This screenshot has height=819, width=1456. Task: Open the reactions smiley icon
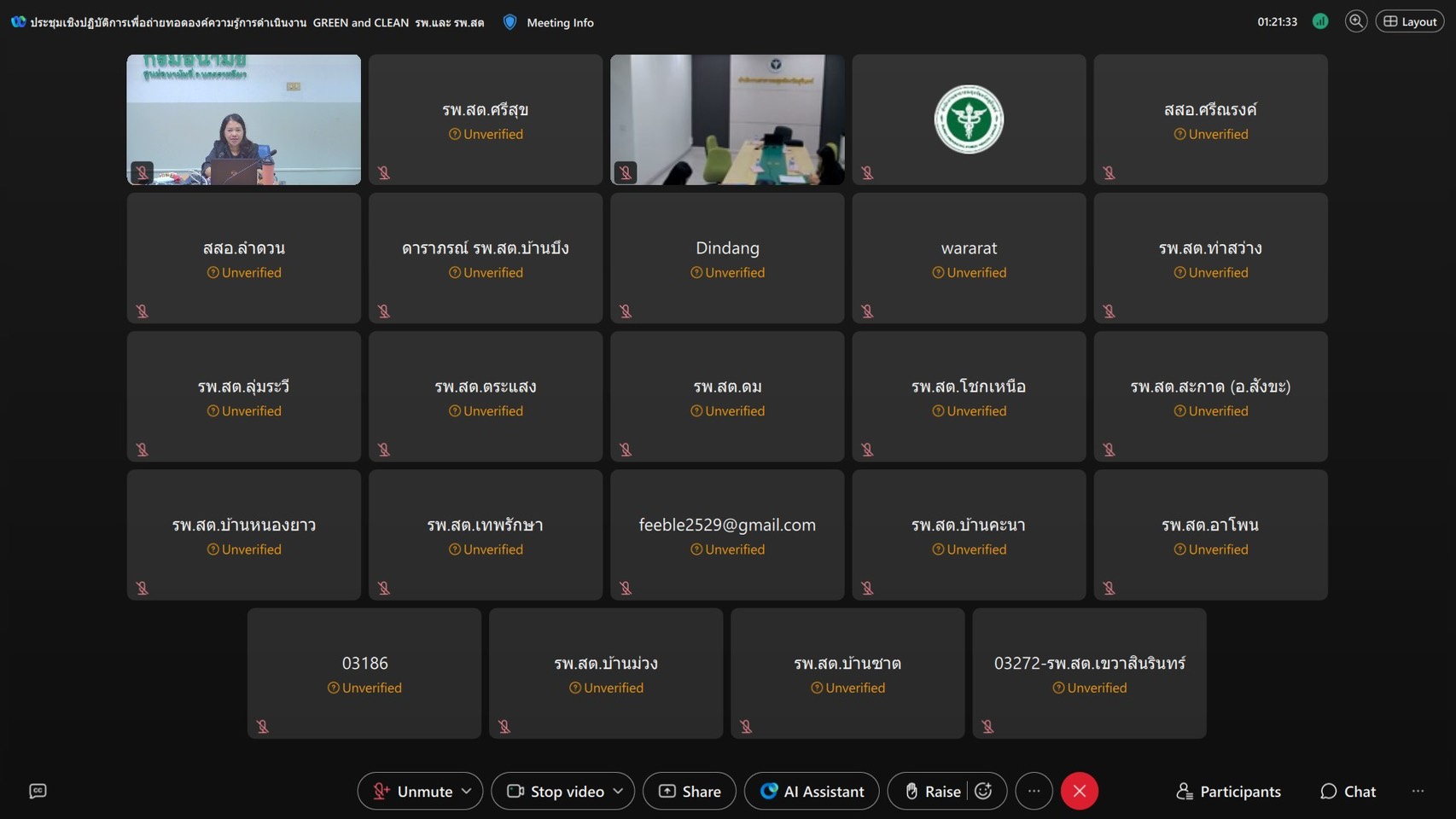pyautogui.click(x=984, y=791)
